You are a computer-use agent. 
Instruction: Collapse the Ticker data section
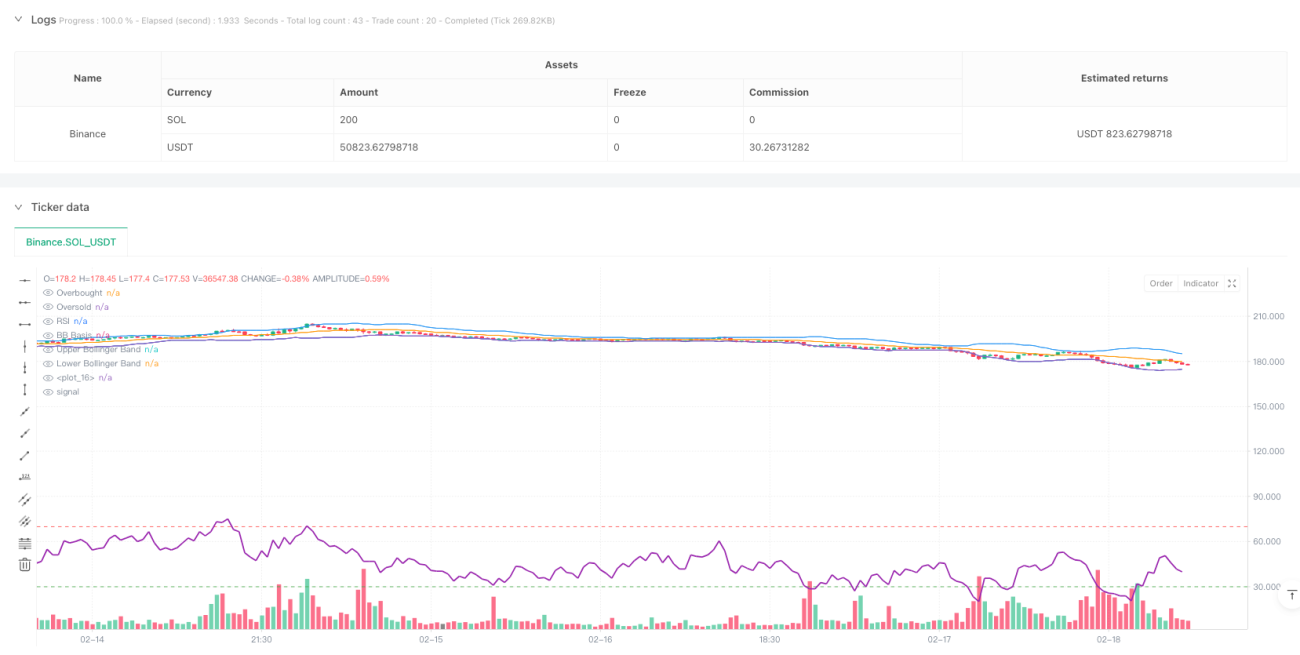tap(17, 207)
